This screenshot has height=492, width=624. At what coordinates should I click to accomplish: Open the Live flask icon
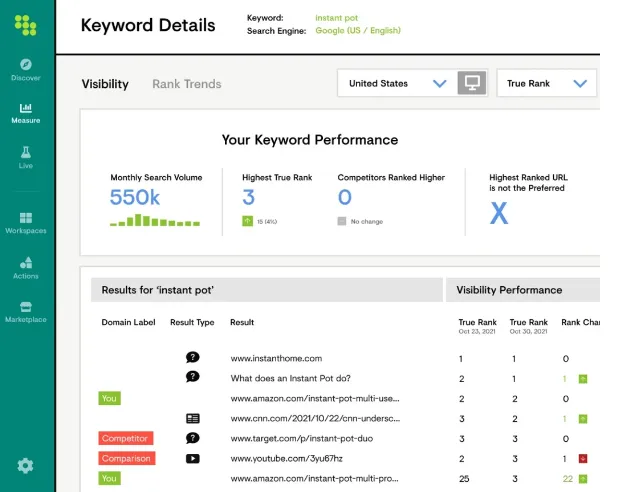point(26,157)
